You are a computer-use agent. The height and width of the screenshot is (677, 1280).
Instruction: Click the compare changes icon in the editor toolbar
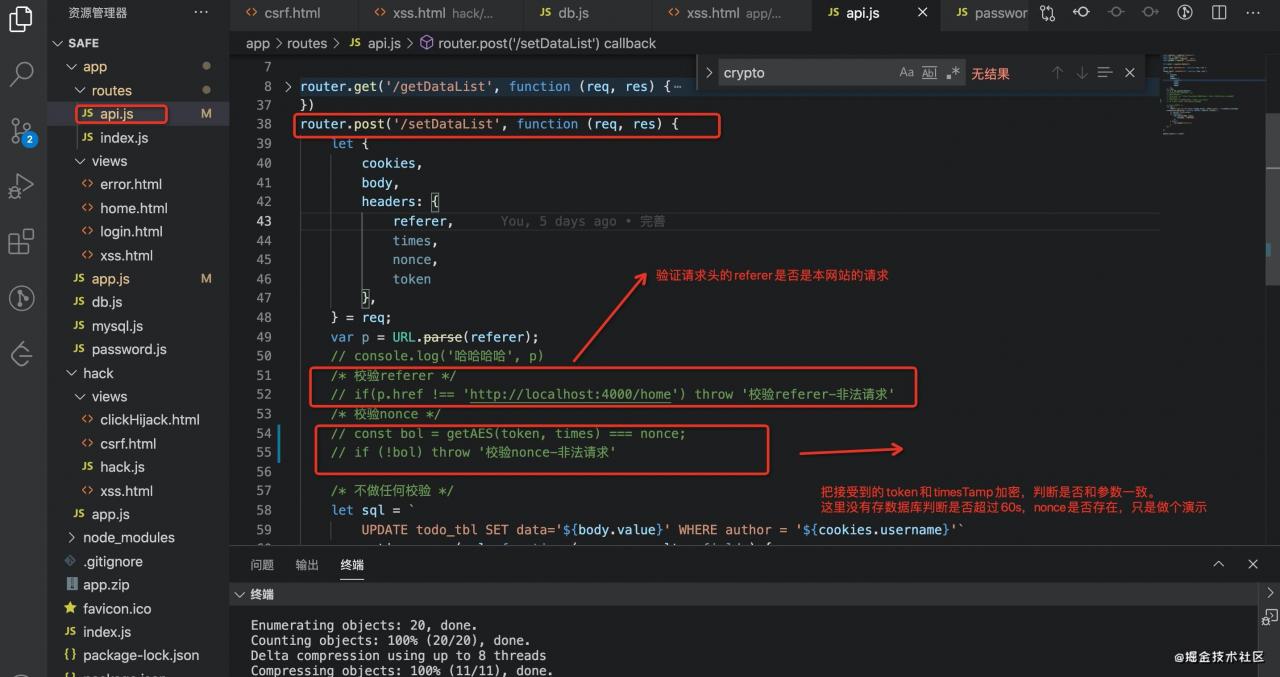1047,13
